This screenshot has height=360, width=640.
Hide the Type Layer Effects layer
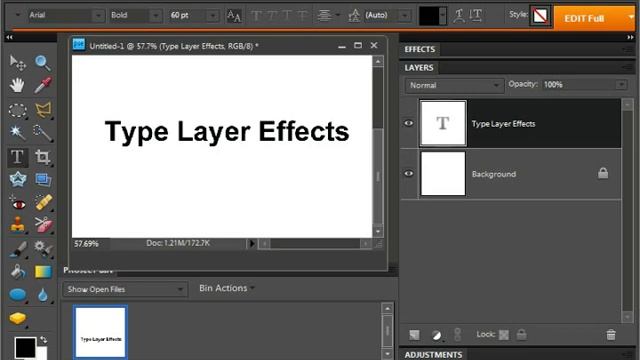[x=409, y=123]
